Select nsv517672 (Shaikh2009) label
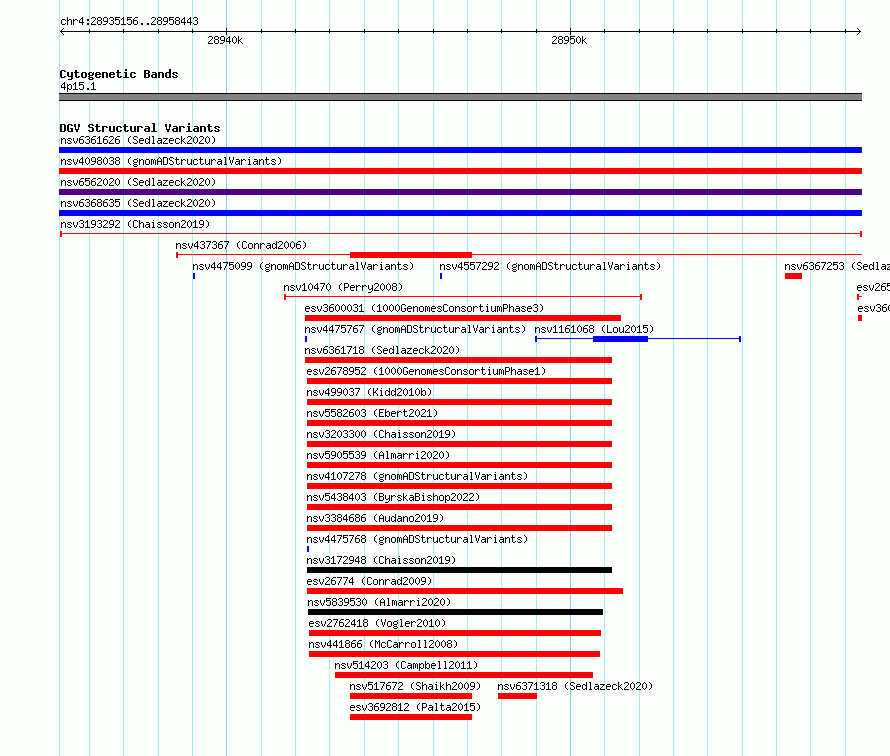 pos(415,686)
